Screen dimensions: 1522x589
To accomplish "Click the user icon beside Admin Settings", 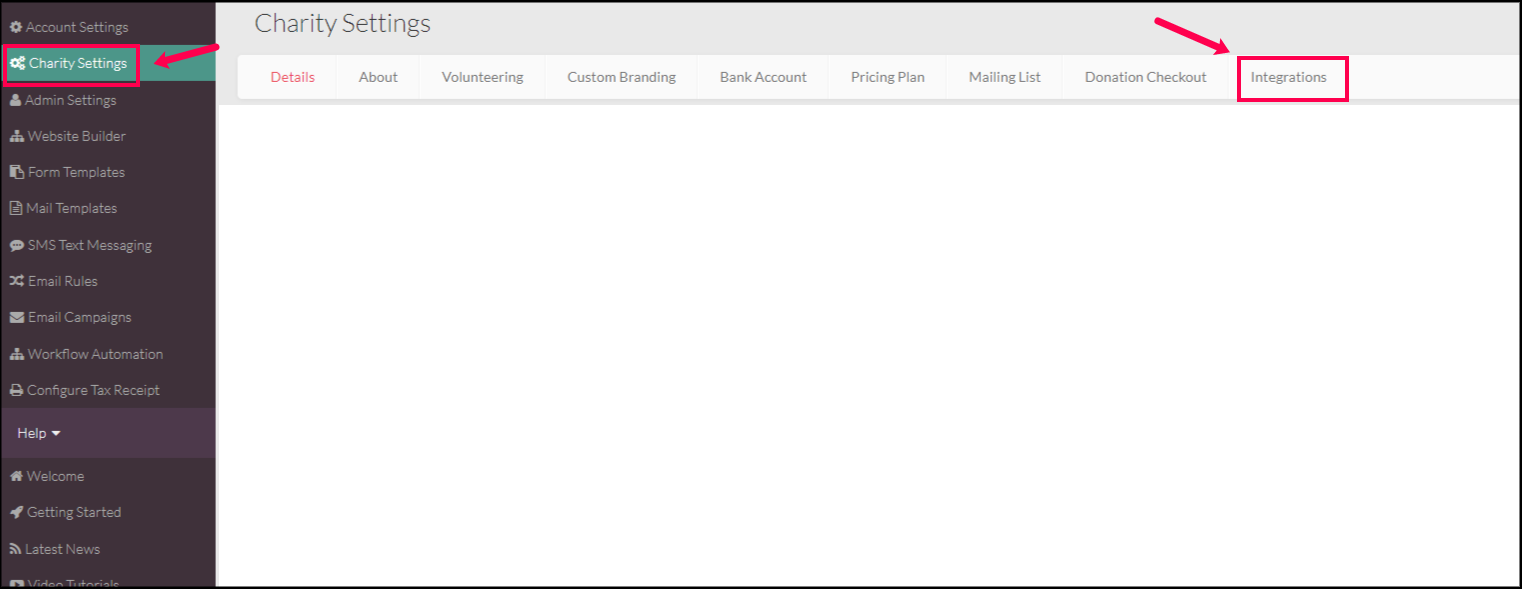I will coord(16,100).
